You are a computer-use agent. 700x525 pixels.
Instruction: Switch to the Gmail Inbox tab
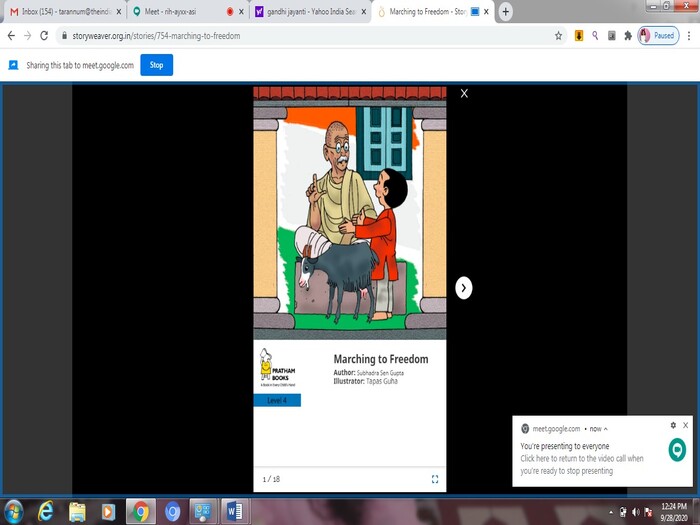coord(65,12)
